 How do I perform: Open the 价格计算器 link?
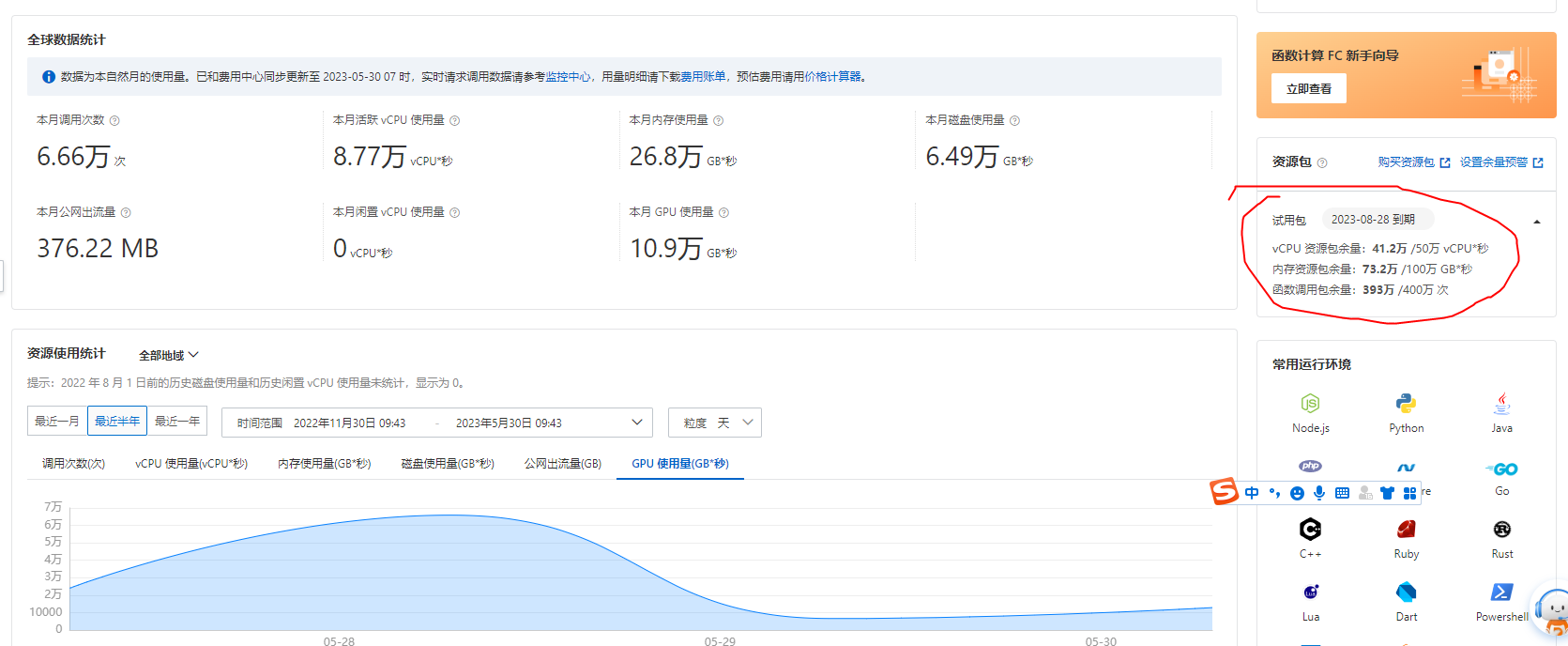tap(832, 77)
